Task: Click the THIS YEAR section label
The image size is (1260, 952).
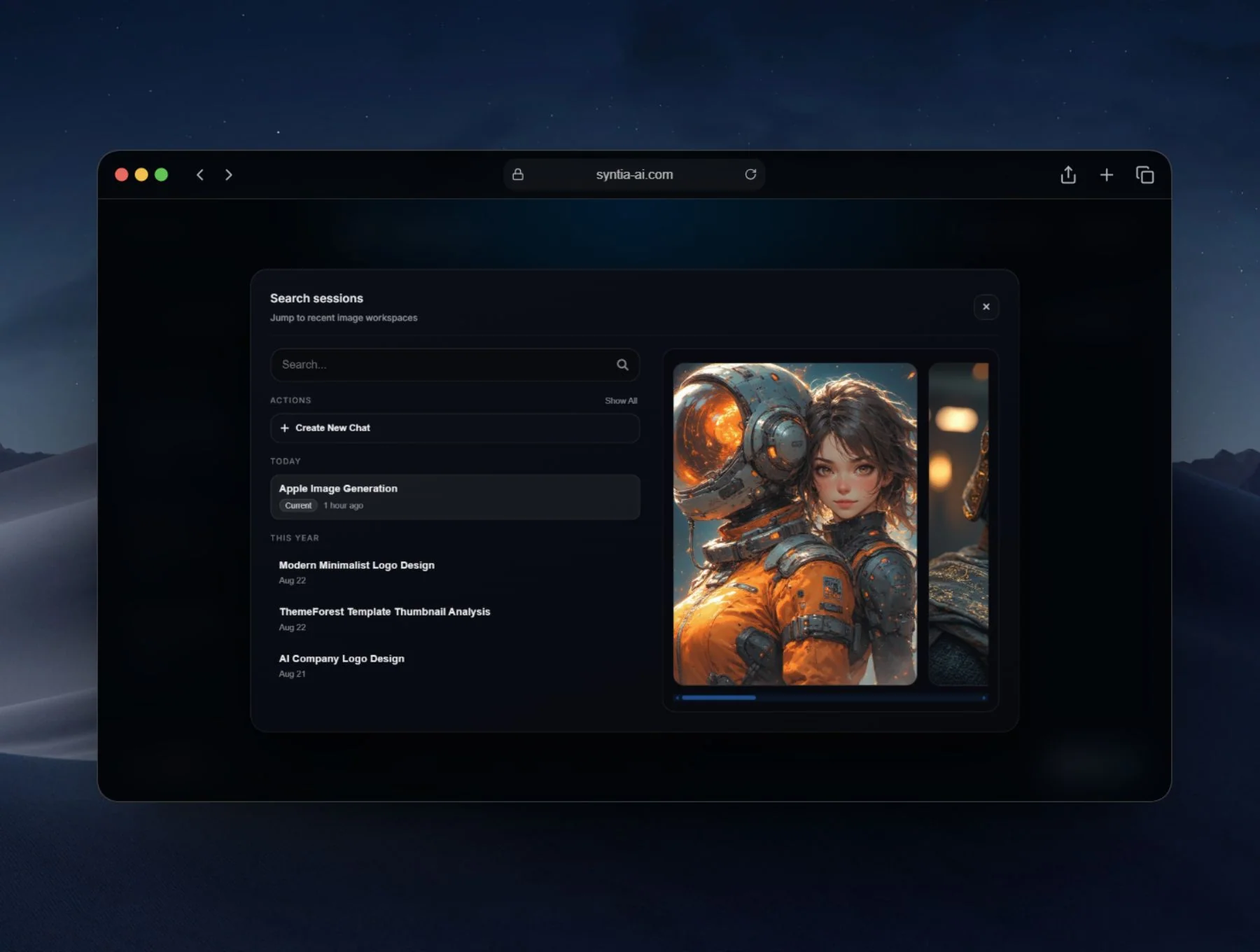Action: [295, 538]
